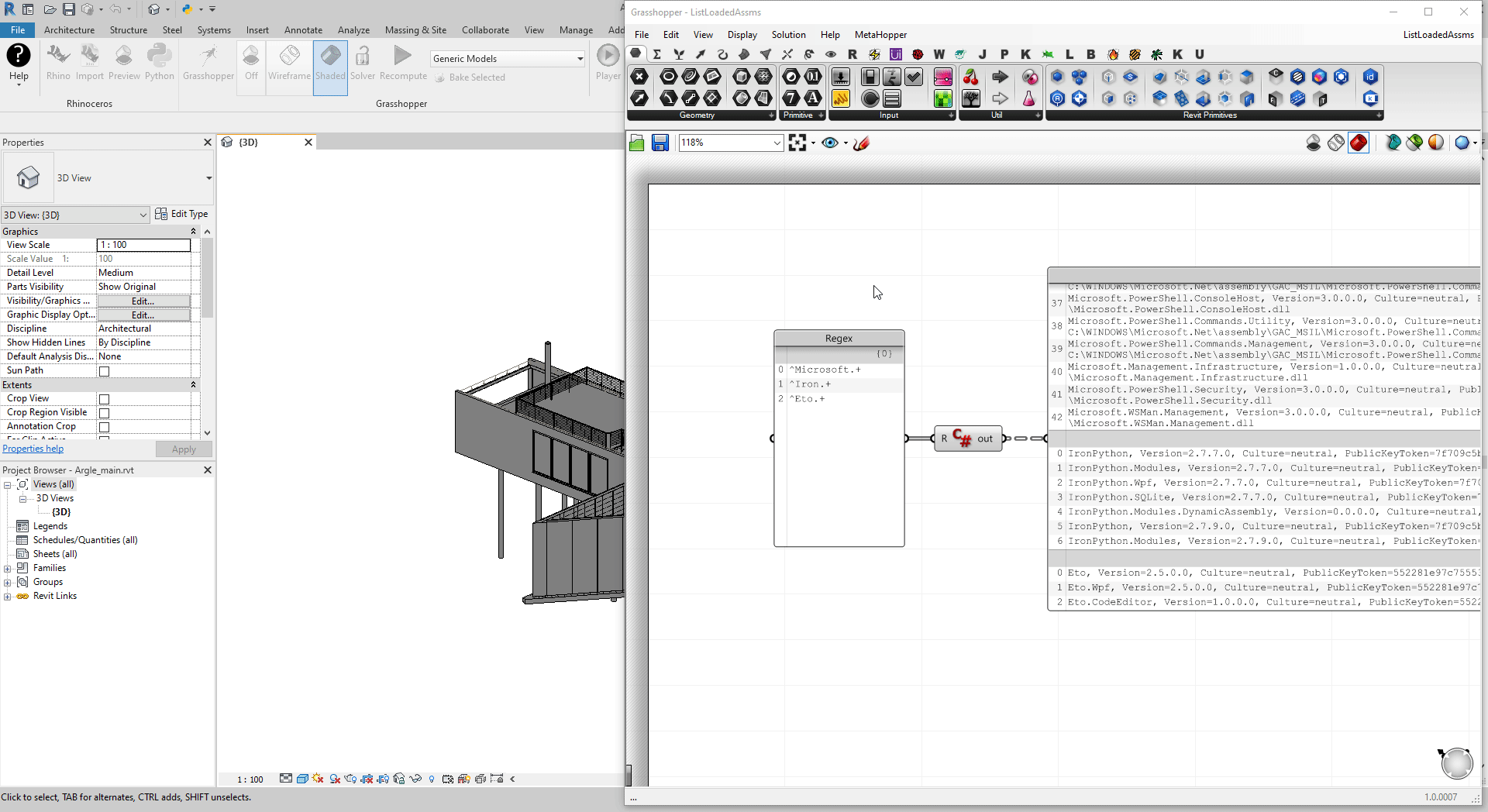The height and width of the screenshot is (812, 1488).
Task: Save the Grasshopper document with the floppy icon
Action: [x=660, y=143]
